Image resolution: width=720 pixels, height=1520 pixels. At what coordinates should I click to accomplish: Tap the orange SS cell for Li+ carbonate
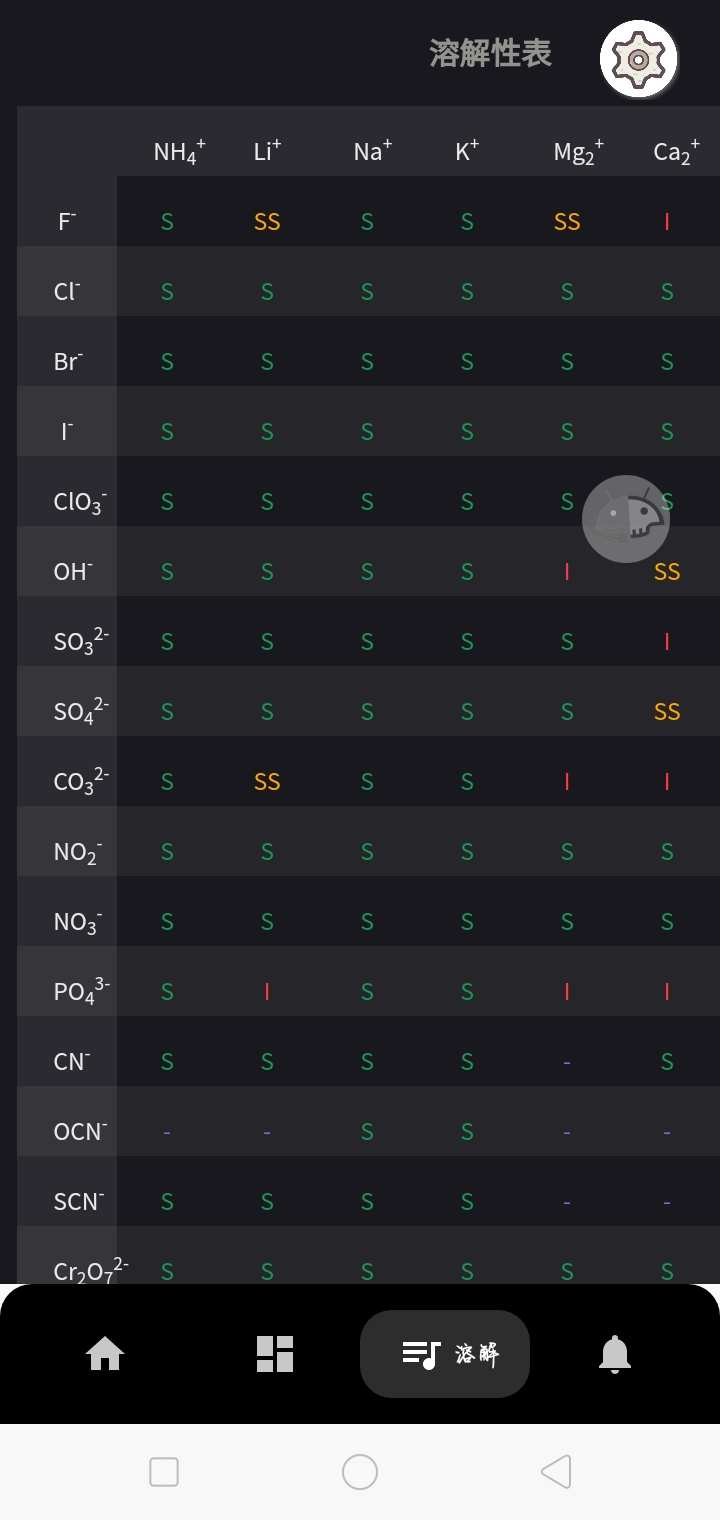[267, 782]
